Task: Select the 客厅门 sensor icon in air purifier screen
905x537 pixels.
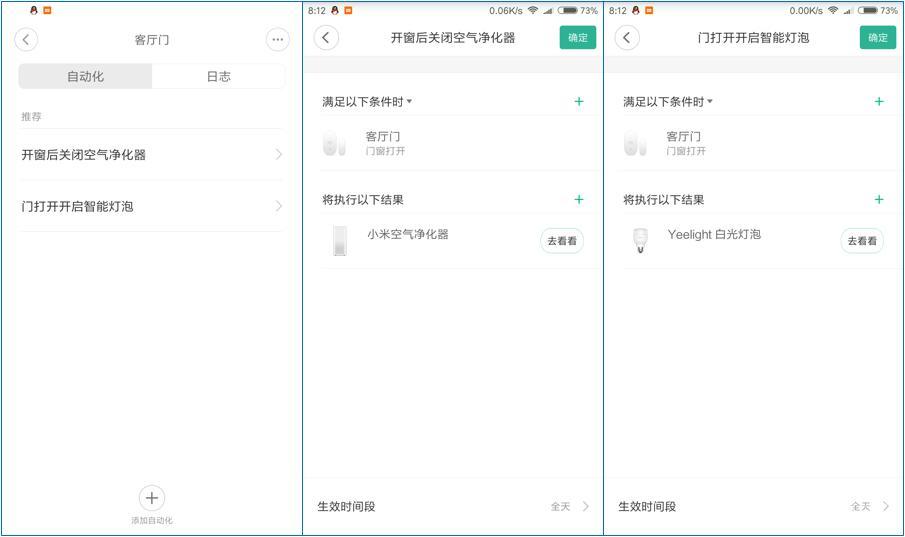Action: click(x=334, y=143)
